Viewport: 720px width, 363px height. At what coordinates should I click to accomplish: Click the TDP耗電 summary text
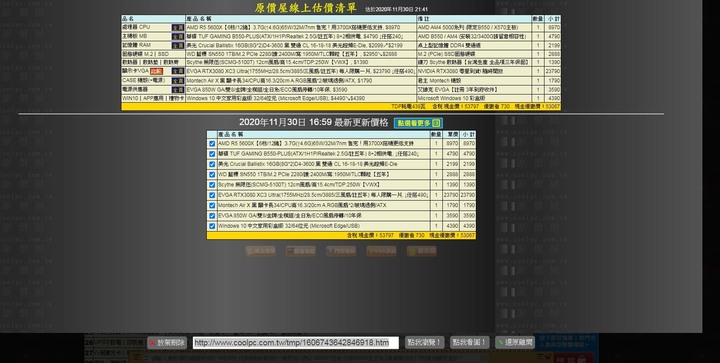(x=408, y=106)
